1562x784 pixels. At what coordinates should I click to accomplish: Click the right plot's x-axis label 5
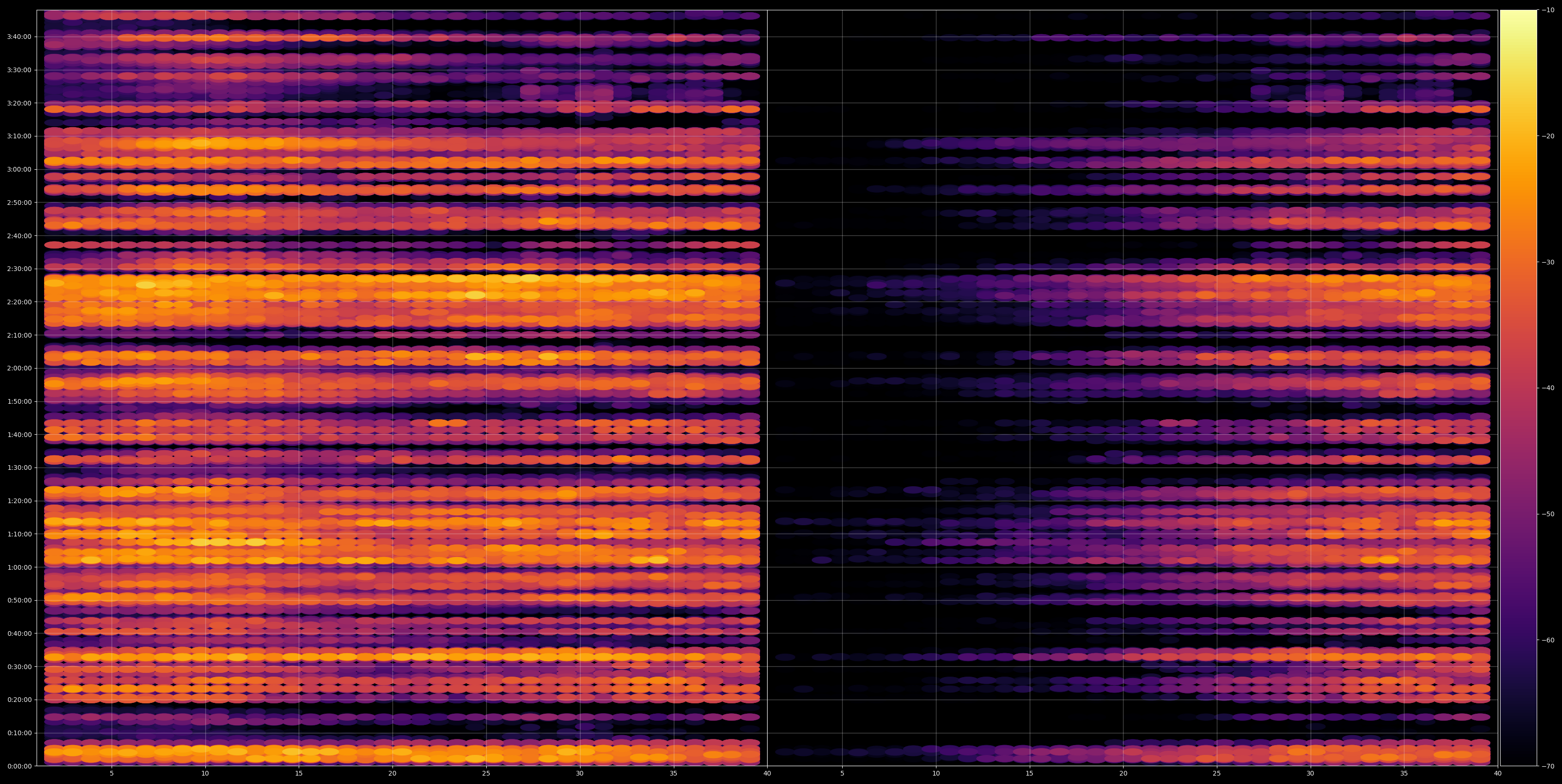point(842,774)
